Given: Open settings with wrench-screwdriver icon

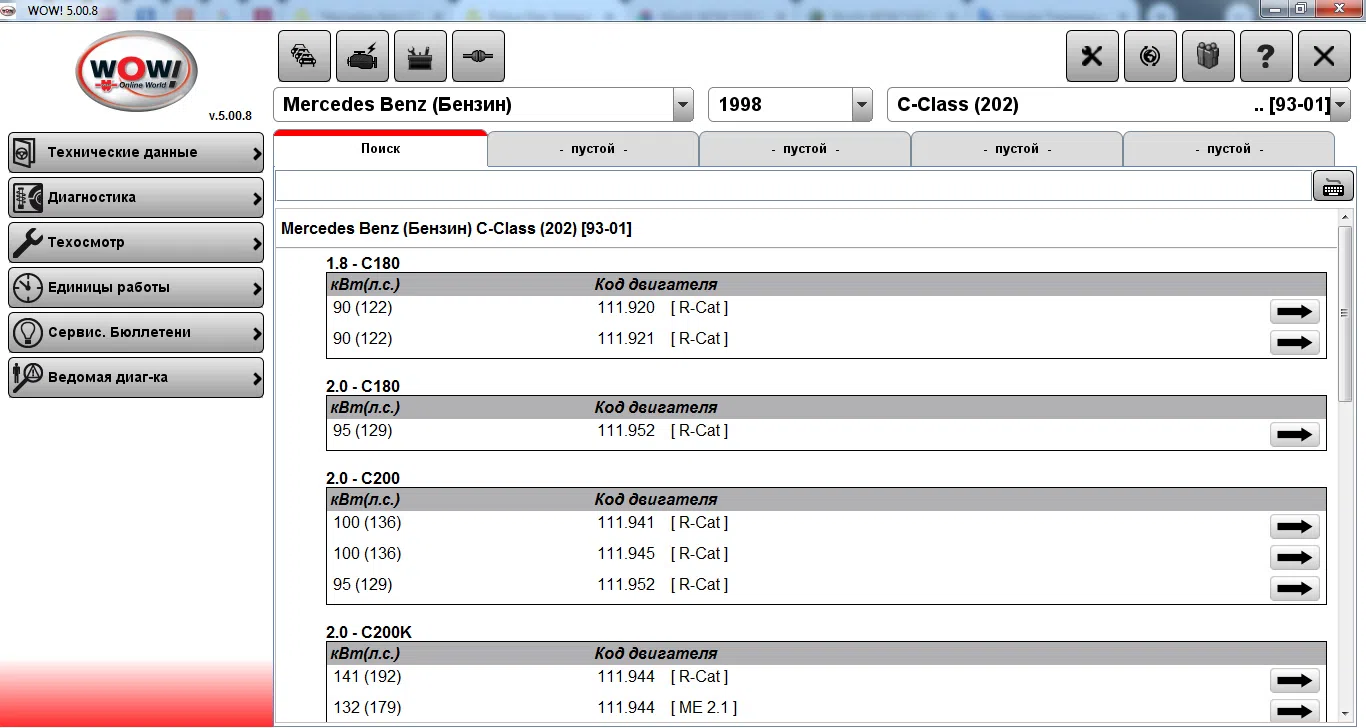Looking at the screenshot, I should (x=1092, y=56).
